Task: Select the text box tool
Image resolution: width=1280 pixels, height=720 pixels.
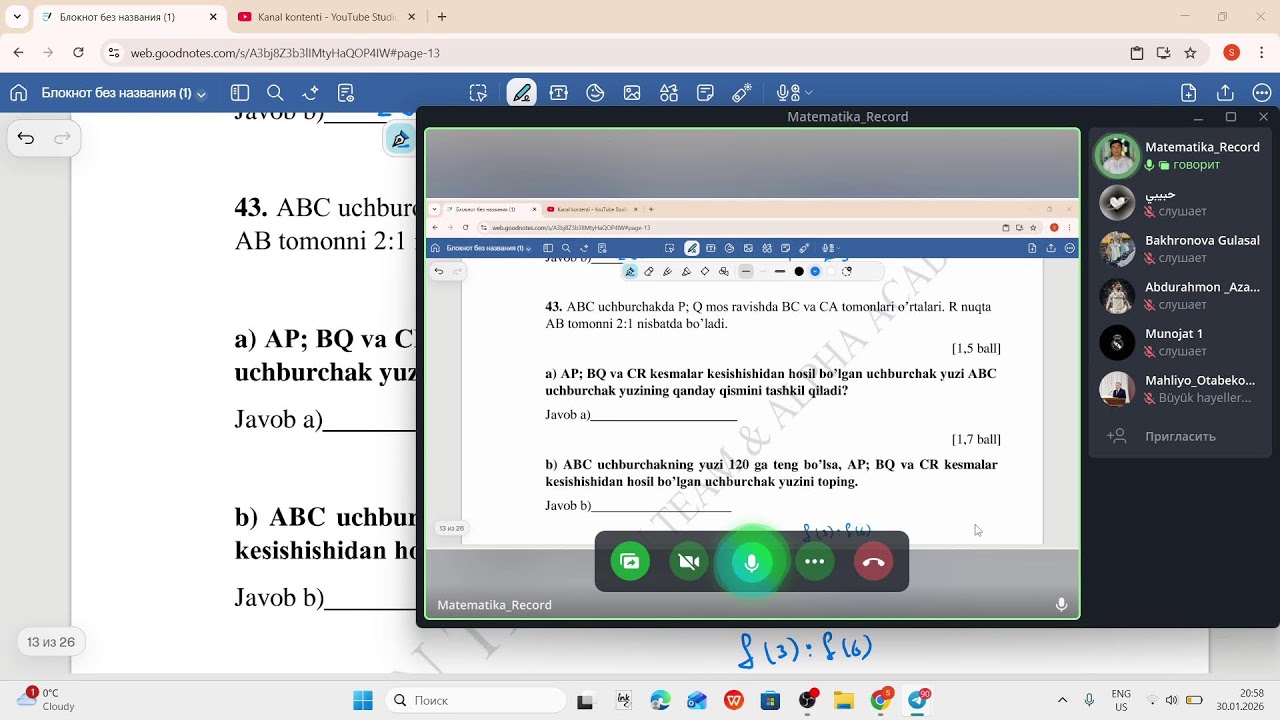Action: click(558, 93)
